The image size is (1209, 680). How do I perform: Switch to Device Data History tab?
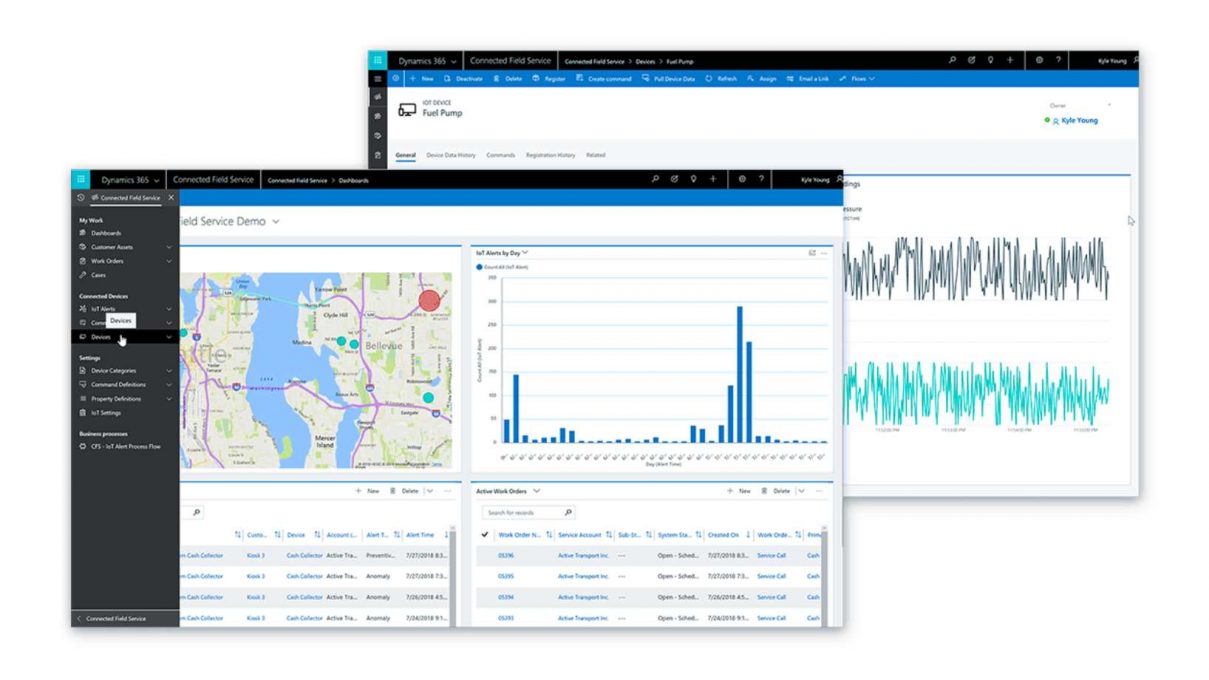[451, 155]
